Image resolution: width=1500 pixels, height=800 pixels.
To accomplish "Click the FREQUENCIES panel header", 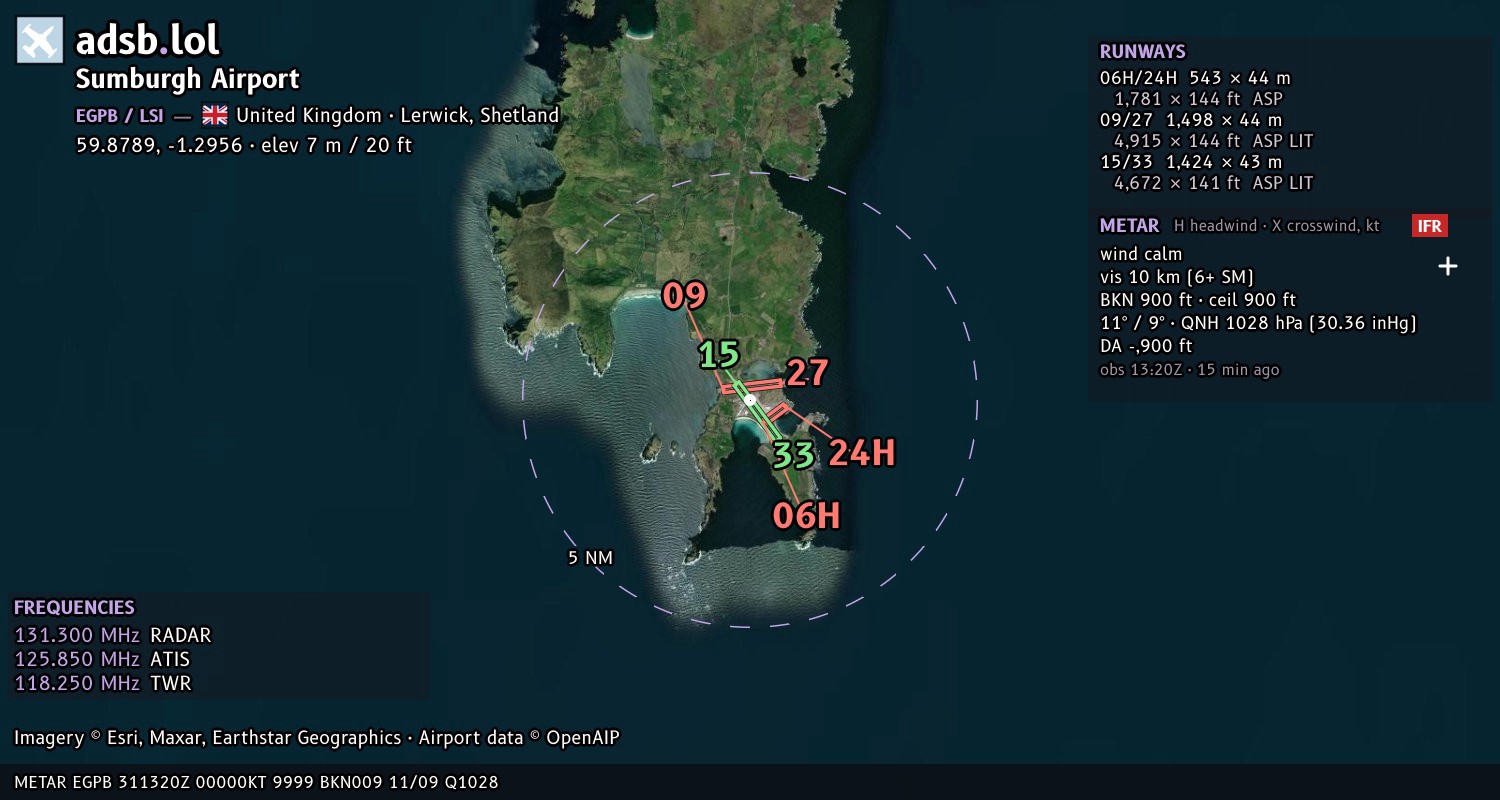I will pyautogui.click(x=74, y=607).
